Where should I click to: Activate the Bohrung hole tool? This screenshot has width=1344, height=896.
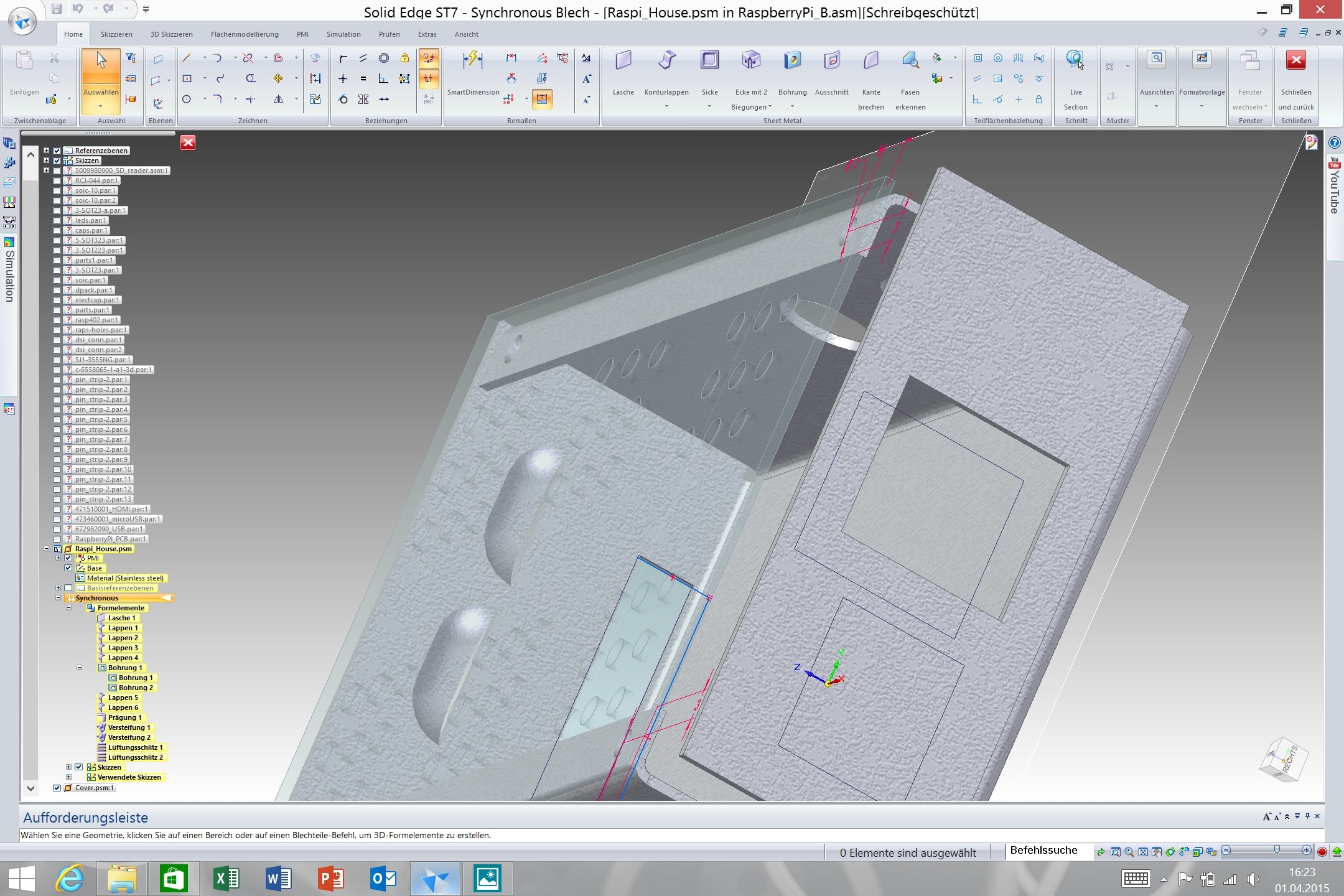pyautogui.click(x=792, y=73)
